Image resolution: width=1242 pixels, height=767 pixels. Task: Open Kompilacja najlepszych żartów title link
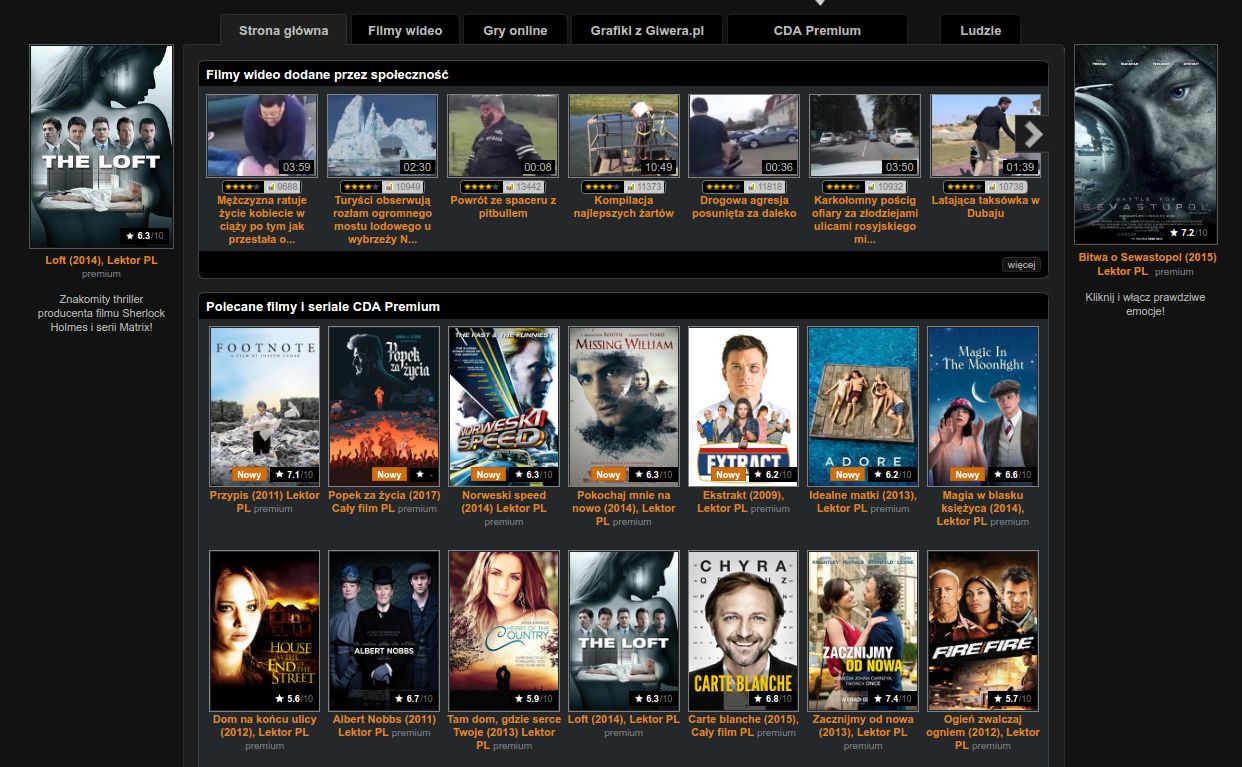point(624,207)
